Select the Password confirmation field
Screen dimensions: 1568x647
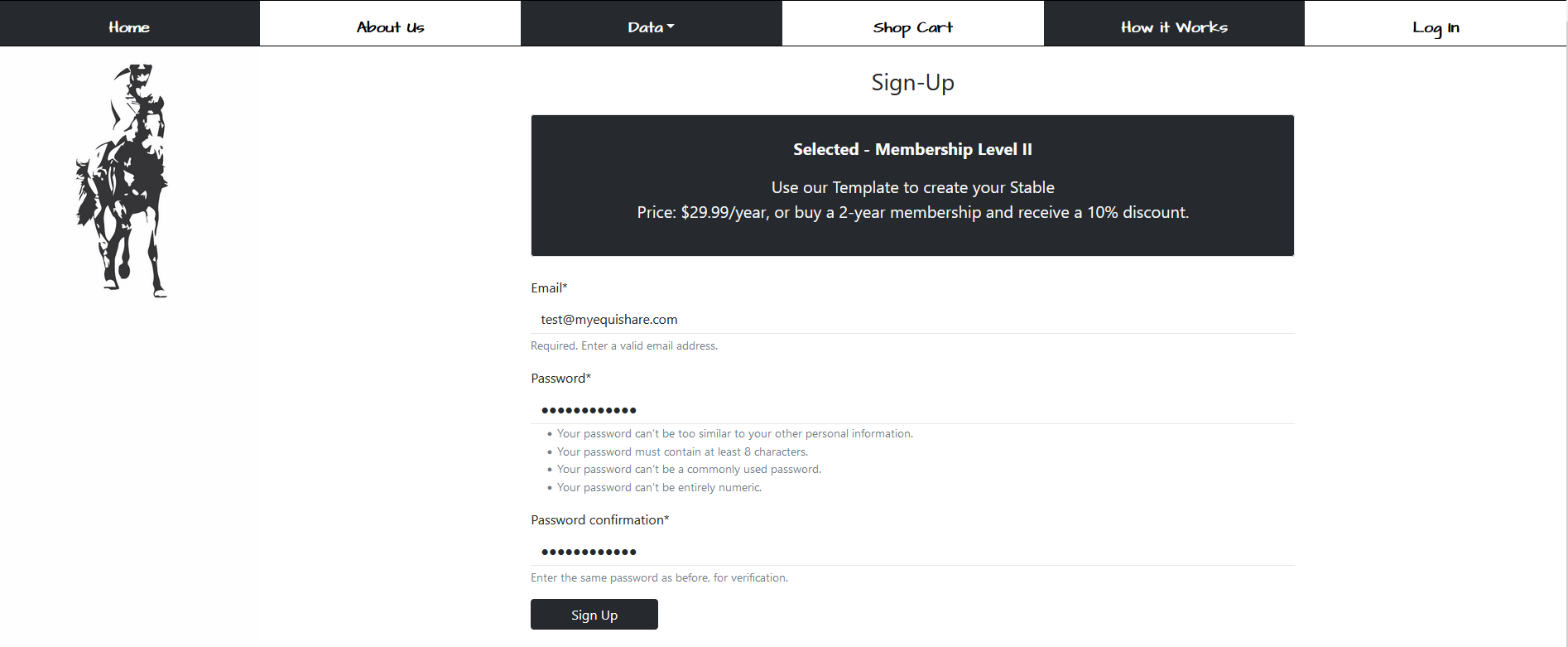click(x=911, y=552)
